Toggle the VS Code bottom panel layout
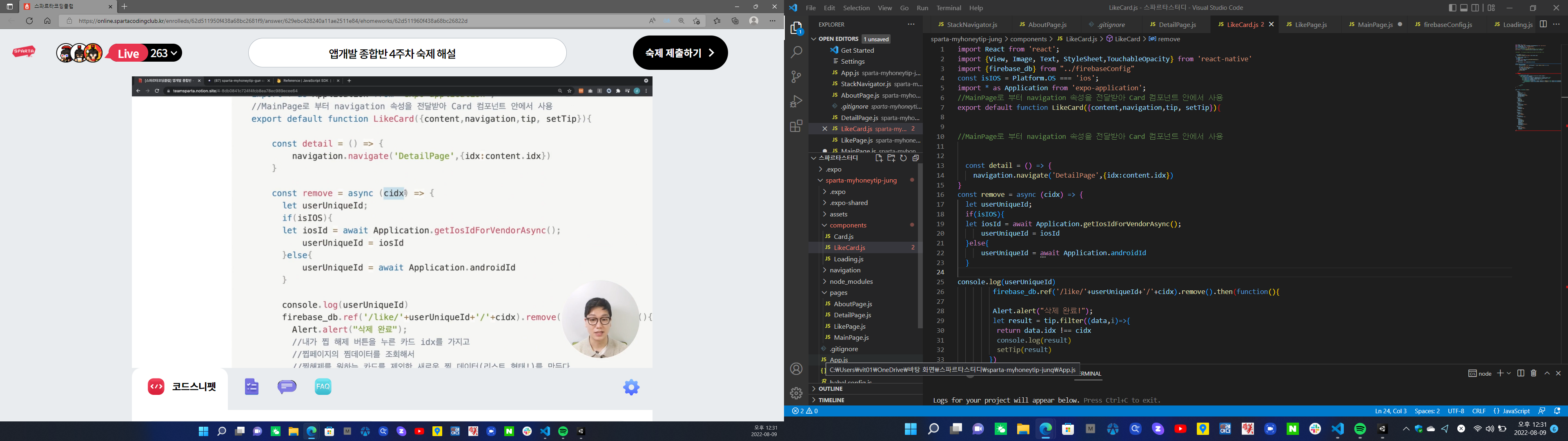This screenshot has width=1568, height=441. [1464, 8]
